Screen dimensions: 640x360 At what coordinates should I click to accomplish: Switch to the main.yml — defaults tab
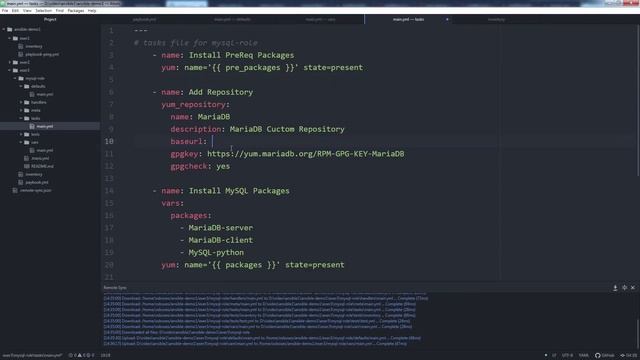[x=232, y=19]
